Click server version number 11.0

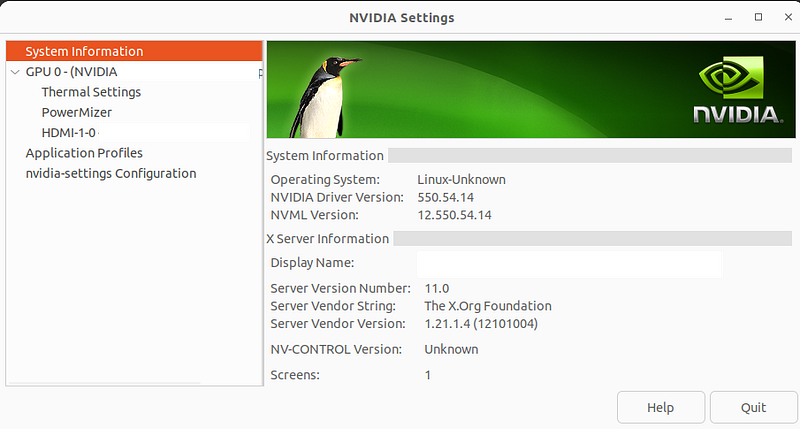coord(437,288)
